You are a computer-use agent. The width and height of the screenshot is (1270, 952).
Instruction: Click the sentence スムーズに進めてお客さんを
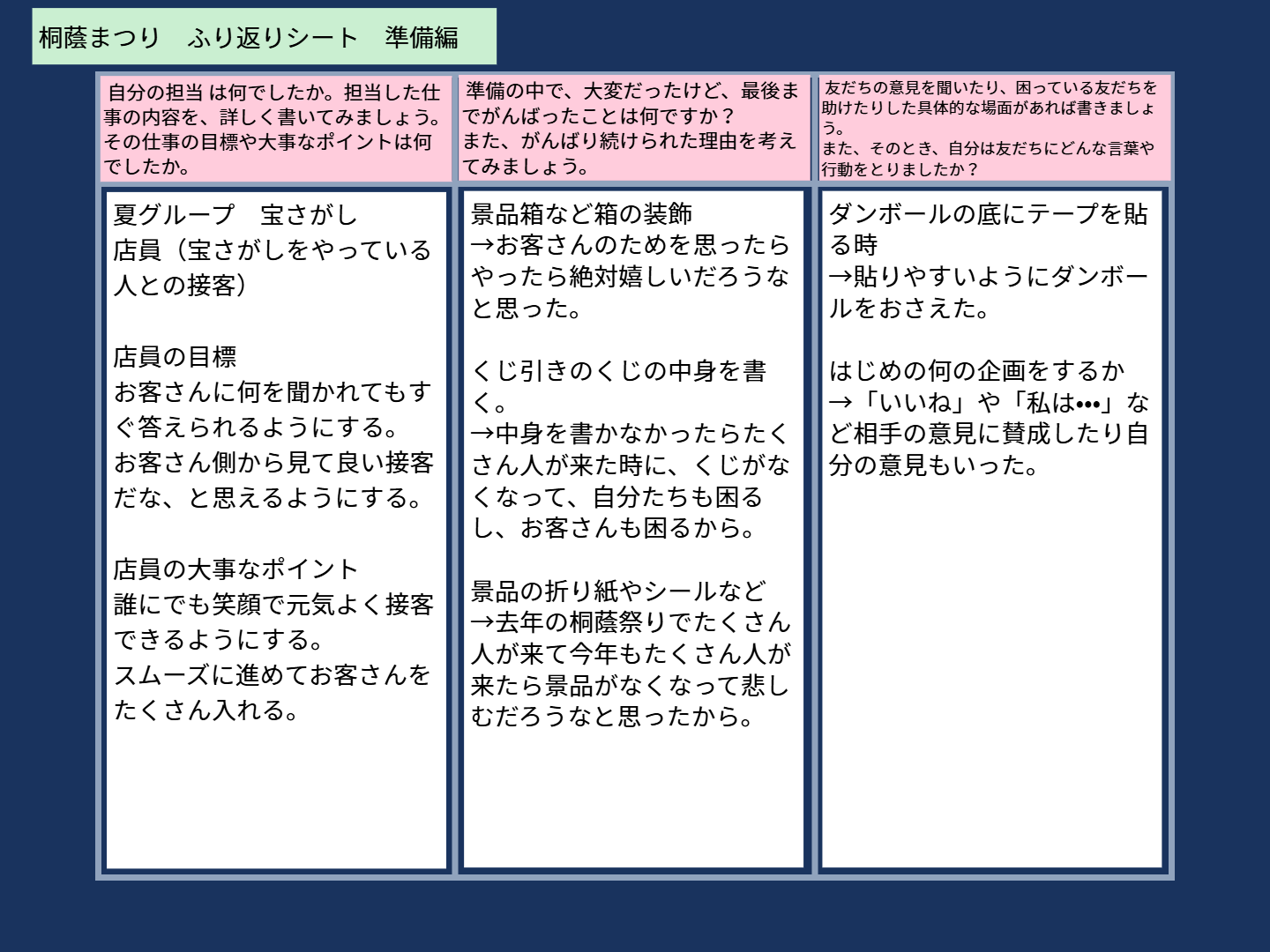coord(272,675)
